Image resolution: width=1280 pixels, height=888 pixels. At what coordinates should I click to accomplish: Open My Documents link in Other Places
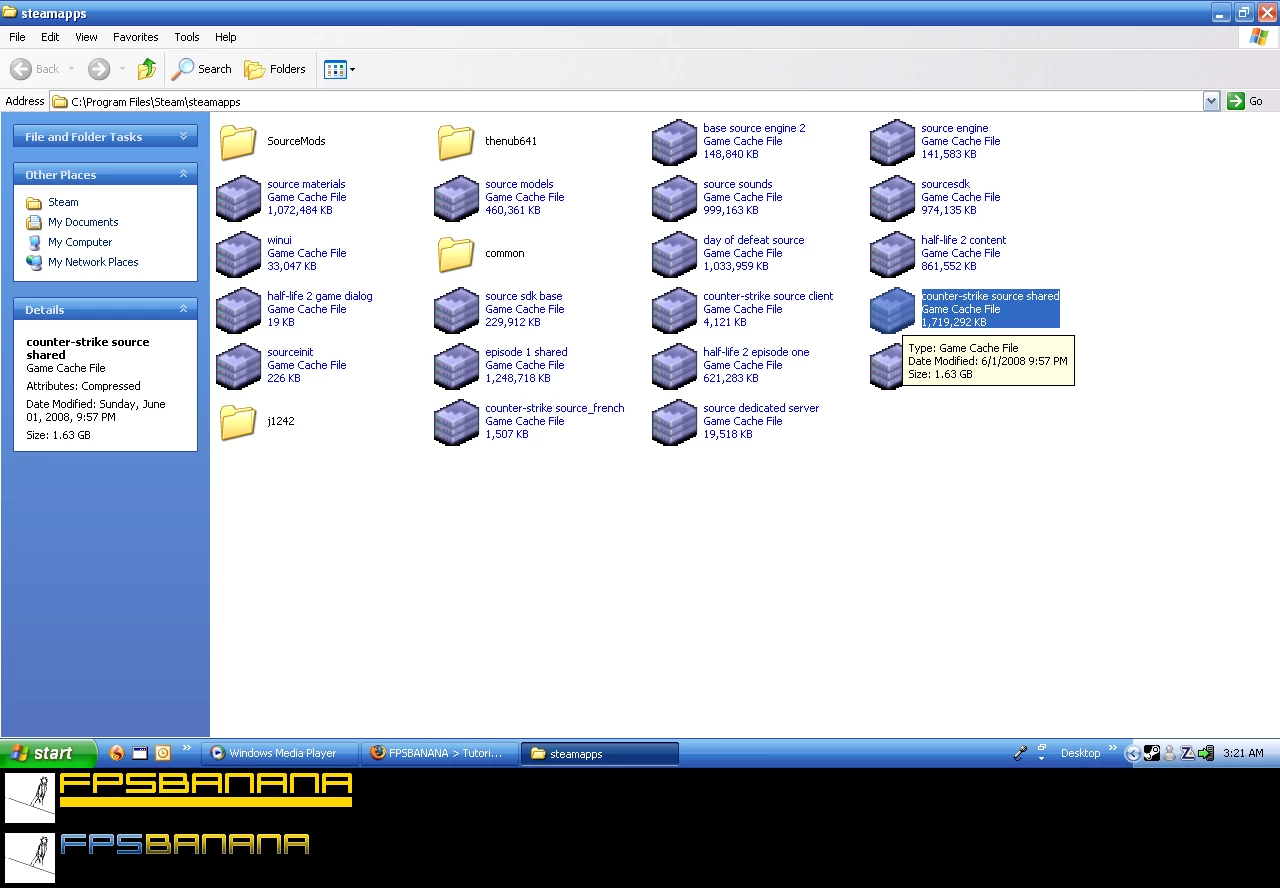[83, 222]
